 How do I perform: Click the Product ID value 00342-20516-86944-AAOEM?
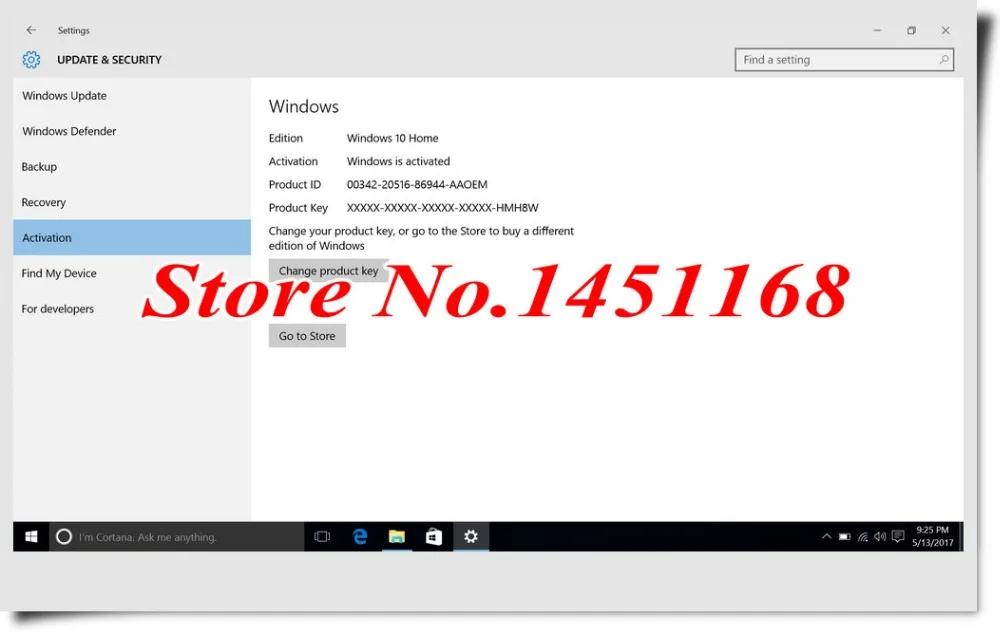click(417, 184)
